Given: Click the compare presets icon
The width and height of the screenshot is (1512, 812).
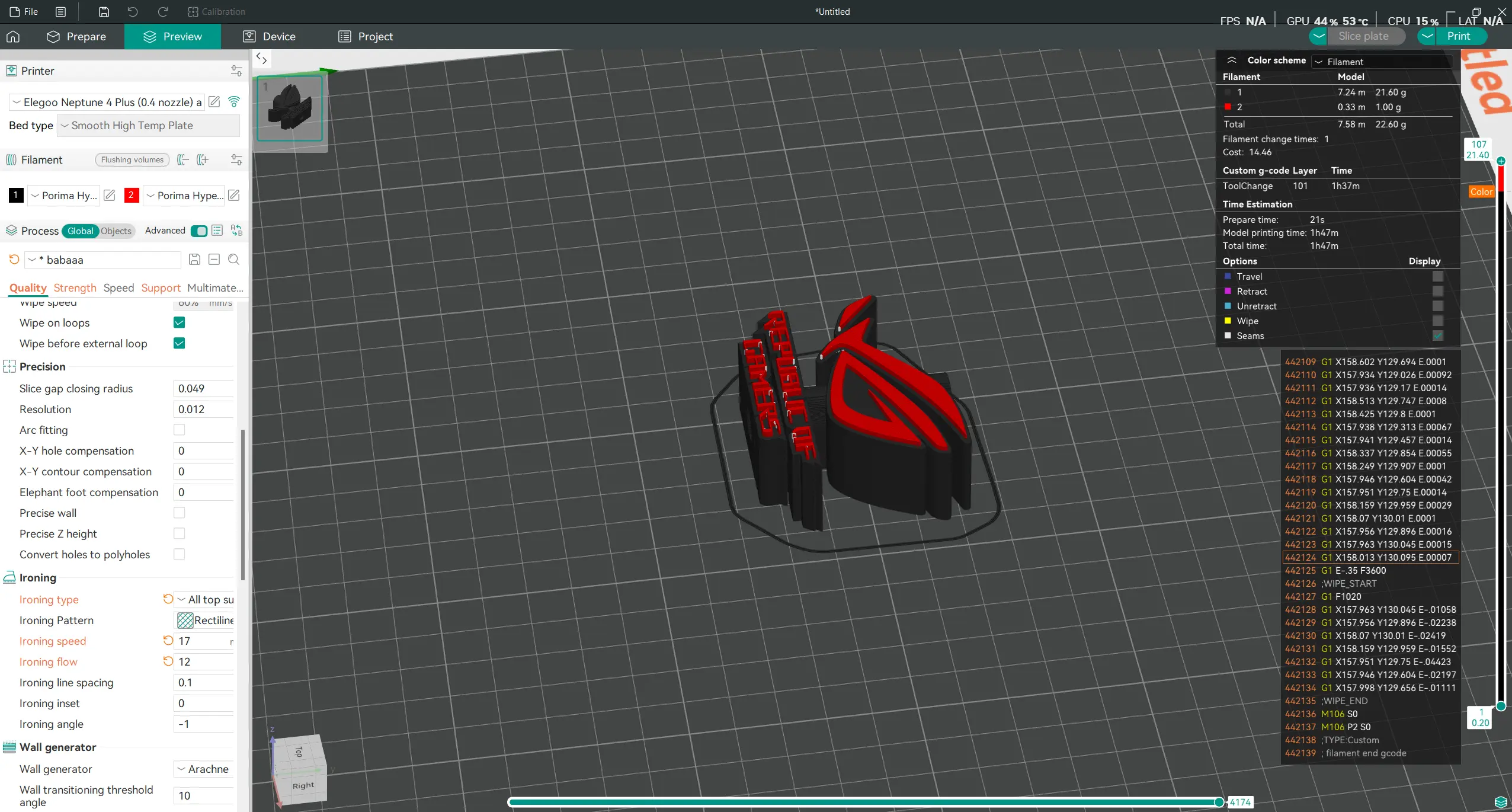Looking at the screenshot, I should 236,231.
